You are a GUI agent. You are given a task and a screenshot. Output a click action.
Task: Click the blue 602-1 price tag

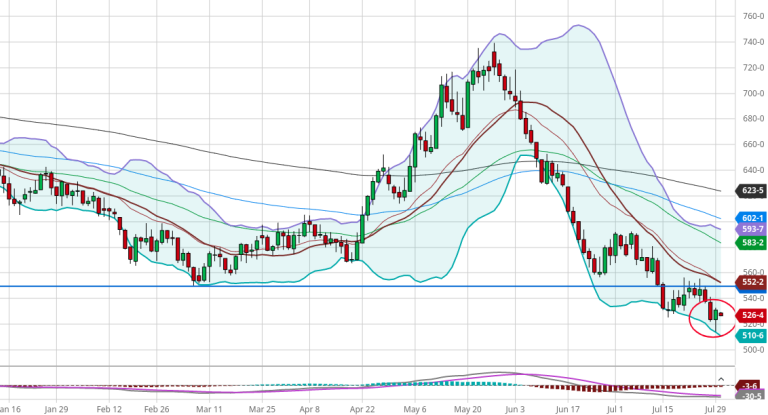[751, 218]
